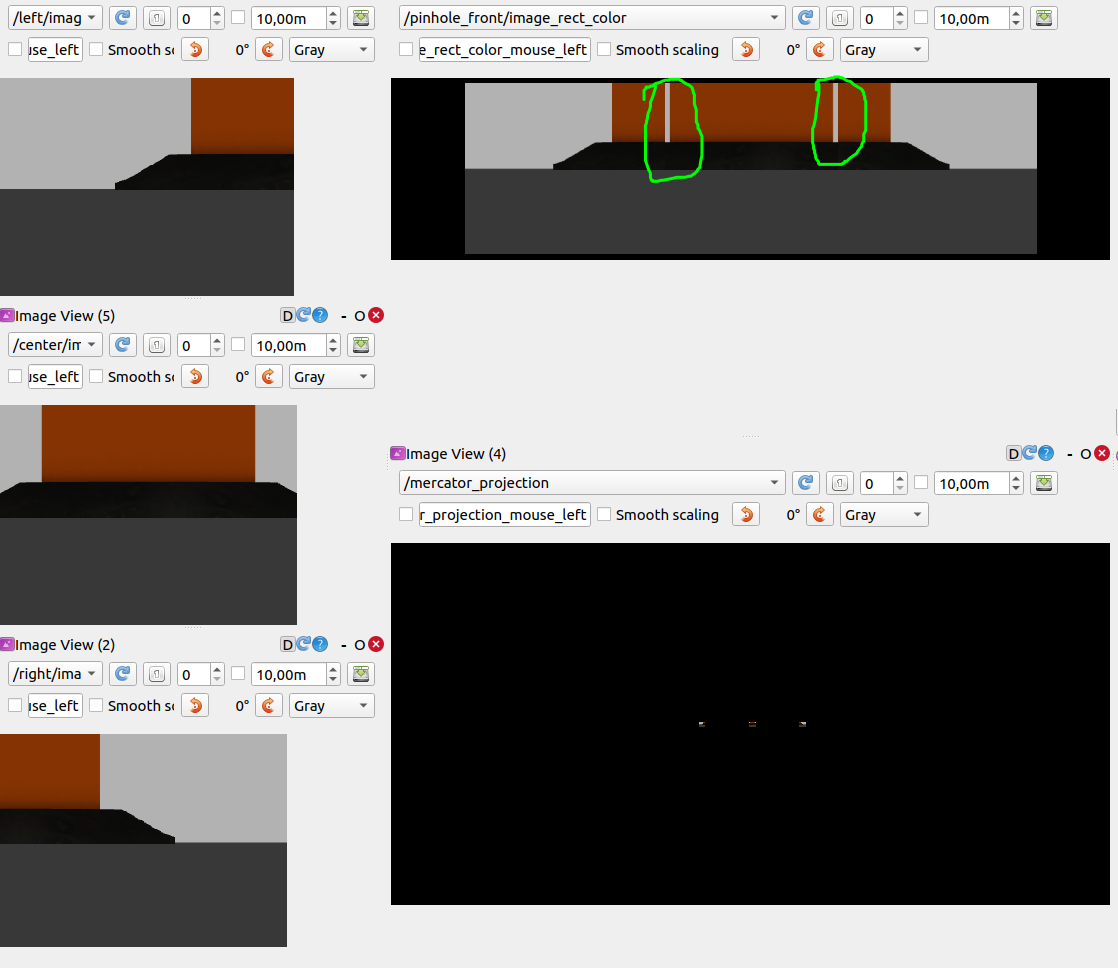The height and width of the screenshot is (968, 1118).
Task: Enable Smooth scaling for the pinhole_front image
Action: point(604,49)
